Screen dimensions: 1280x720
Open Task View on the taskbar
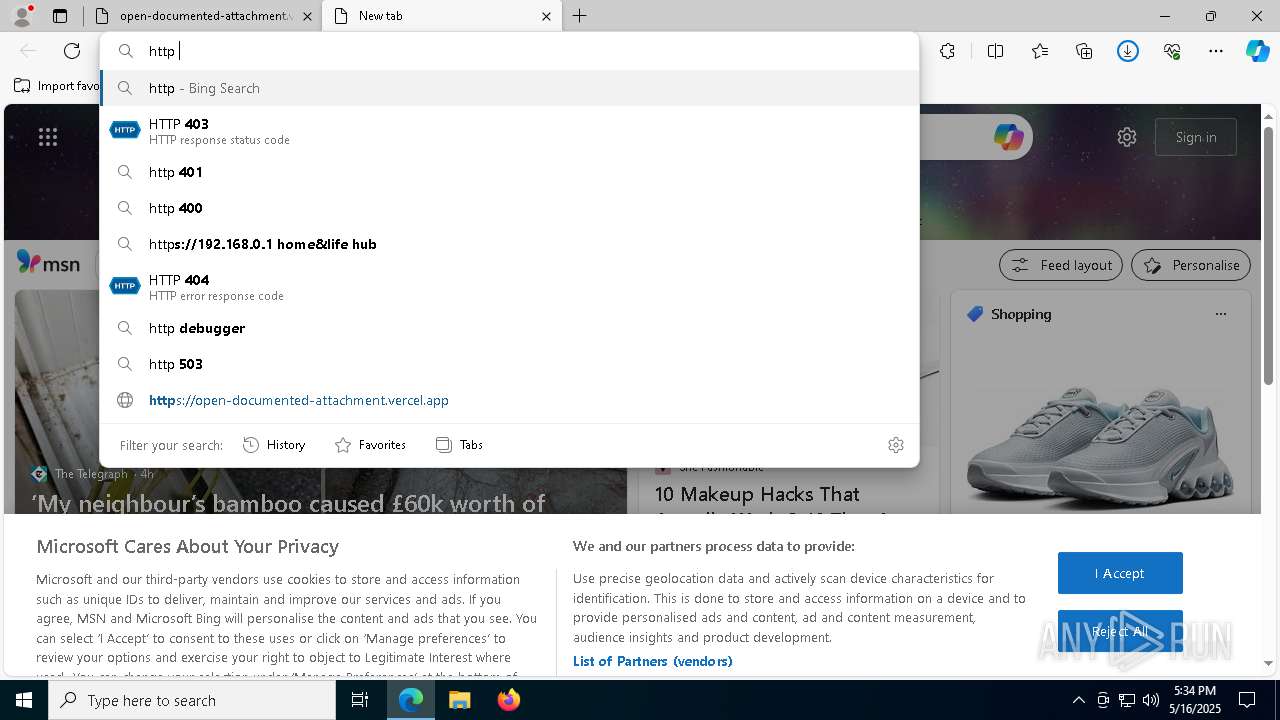(x=360, y=700)
